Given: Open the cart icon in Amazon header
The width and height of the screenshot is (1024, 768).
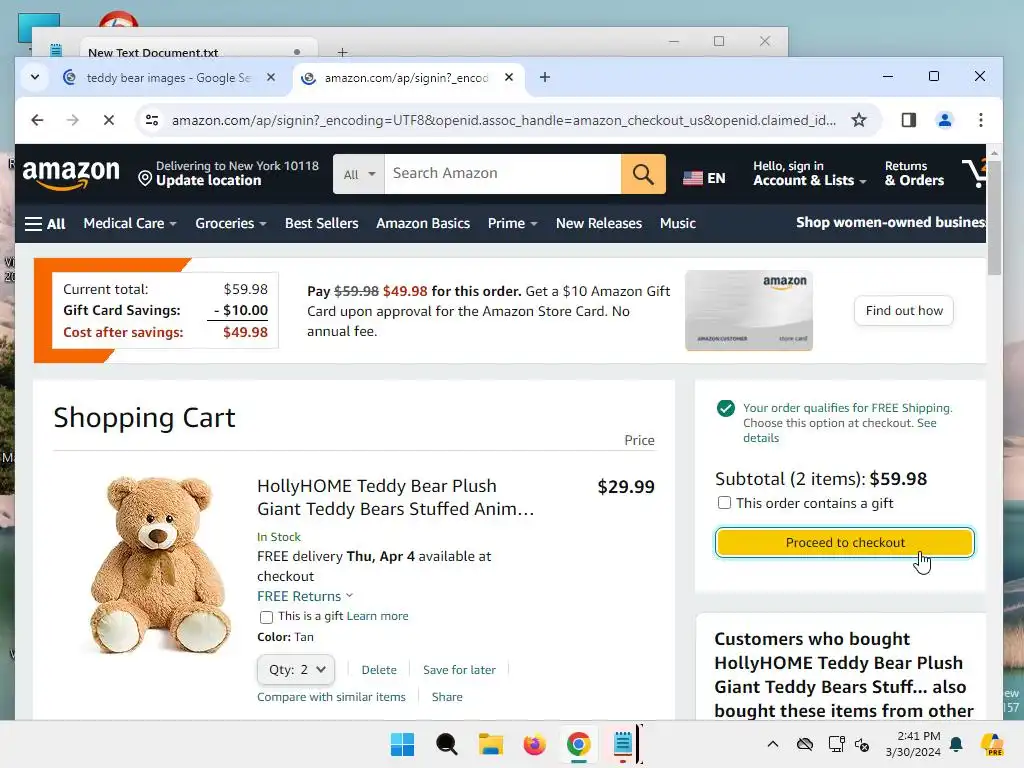Looking at the screenshot, I should pyautogui.click(x=974, y=174).
